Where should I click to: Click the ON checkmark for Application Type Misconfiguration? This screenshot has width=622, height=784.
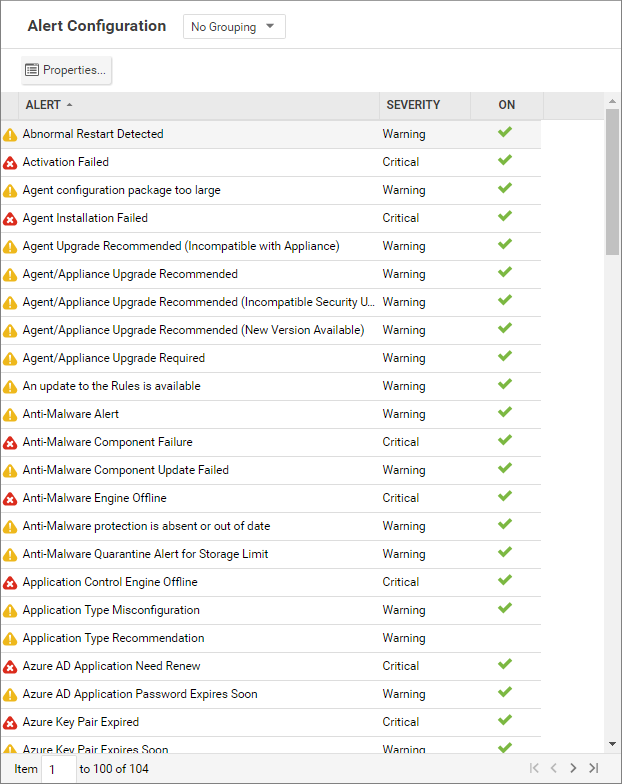(x=505, y=608)
